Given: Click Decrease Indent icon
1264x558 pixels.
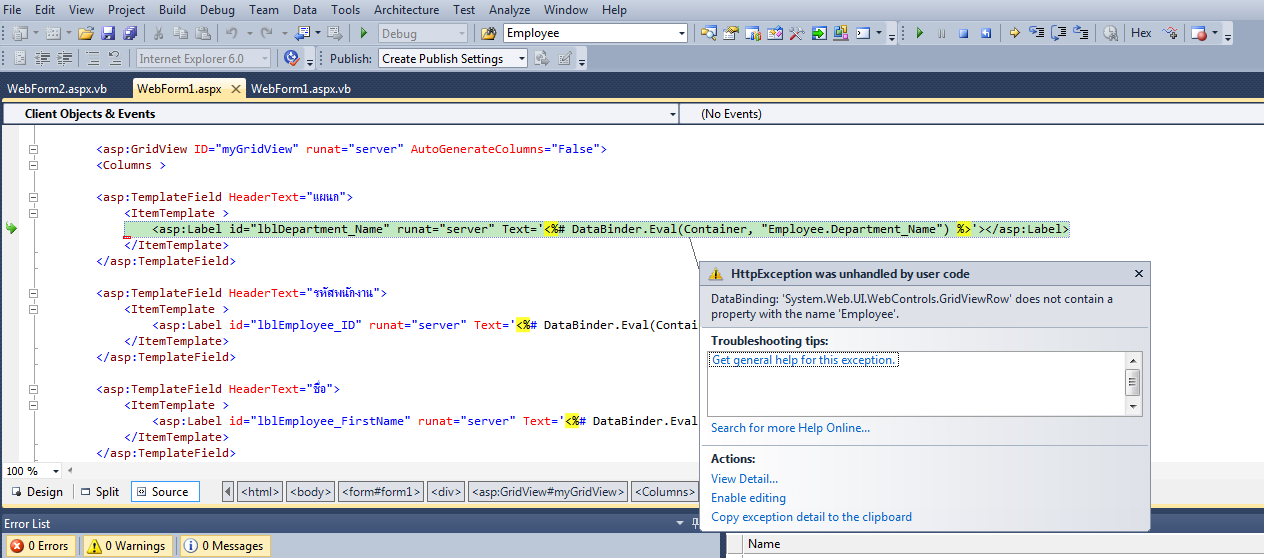Looking at the screenshot, I should 41,58.
